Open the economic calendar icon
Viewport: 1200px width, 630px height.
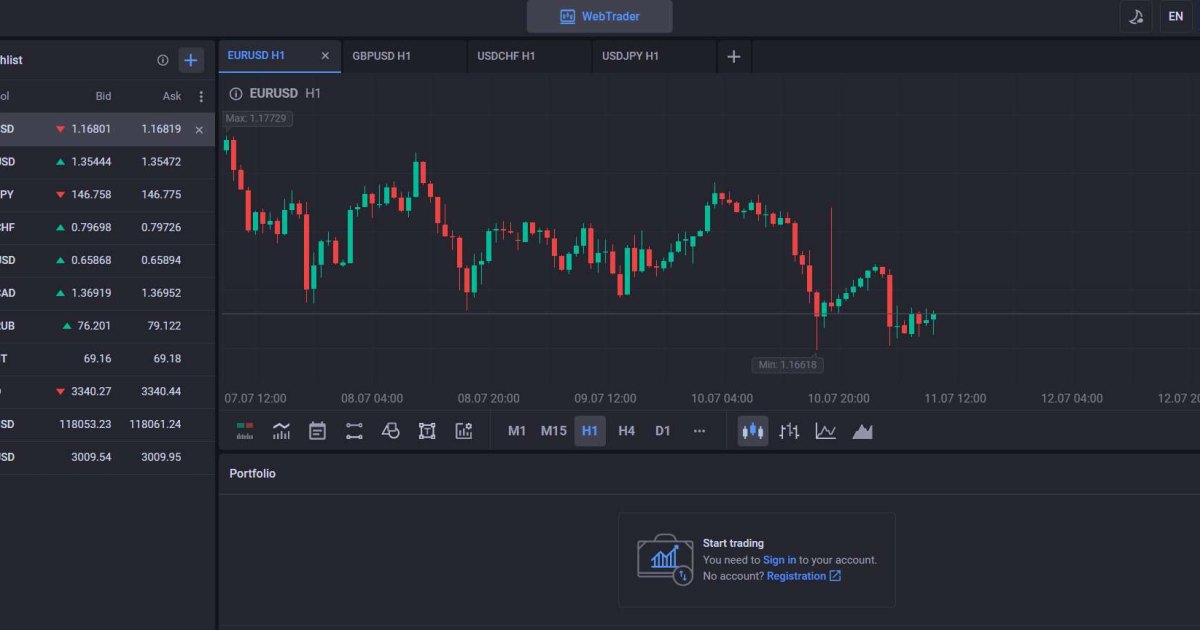(317, 431)
